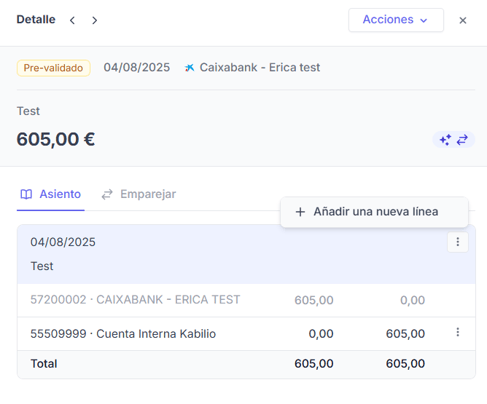Go to previous detail with left chevron
487x404 pixels.
[x=72, y=20]
